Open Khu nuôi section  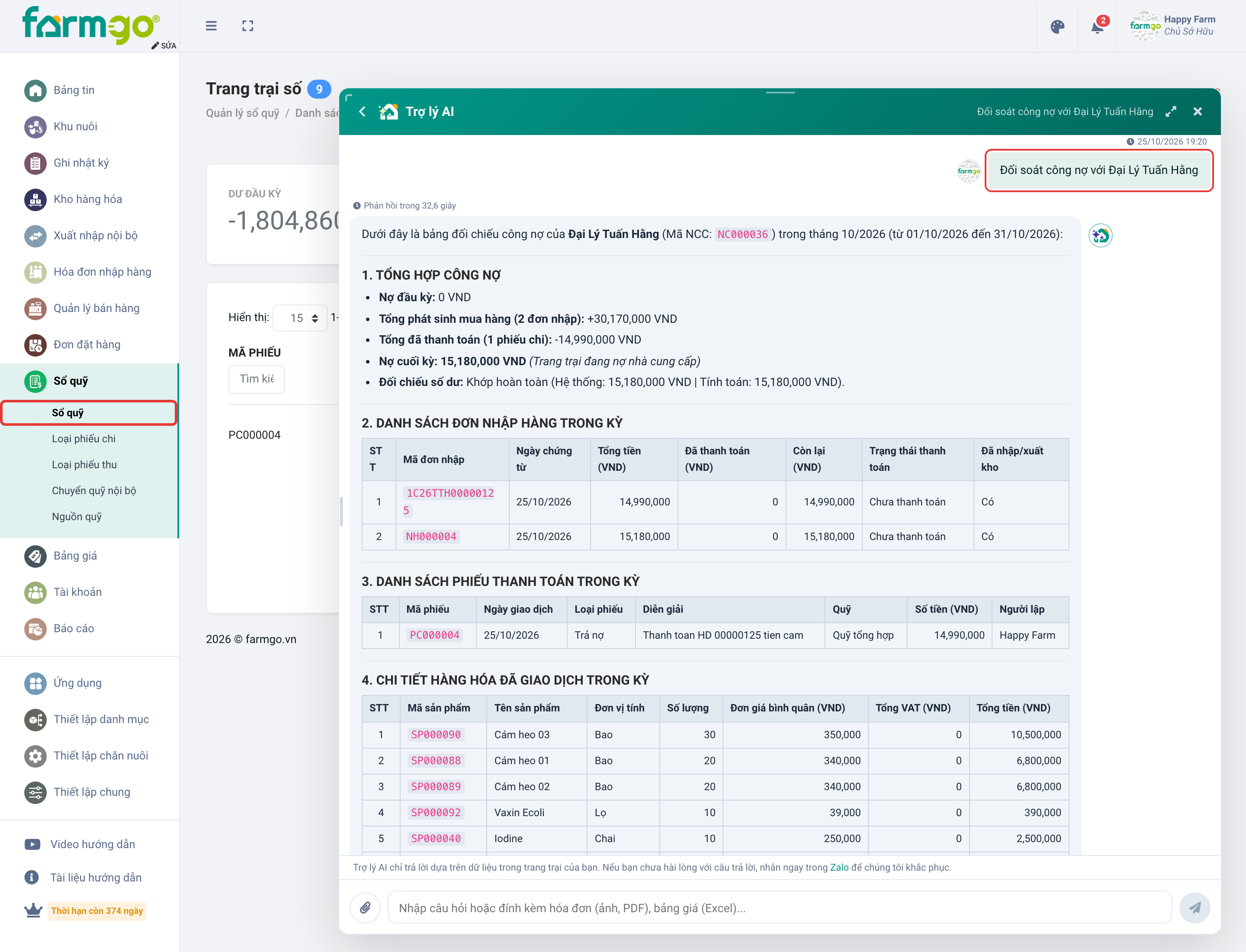coord(90,126)
